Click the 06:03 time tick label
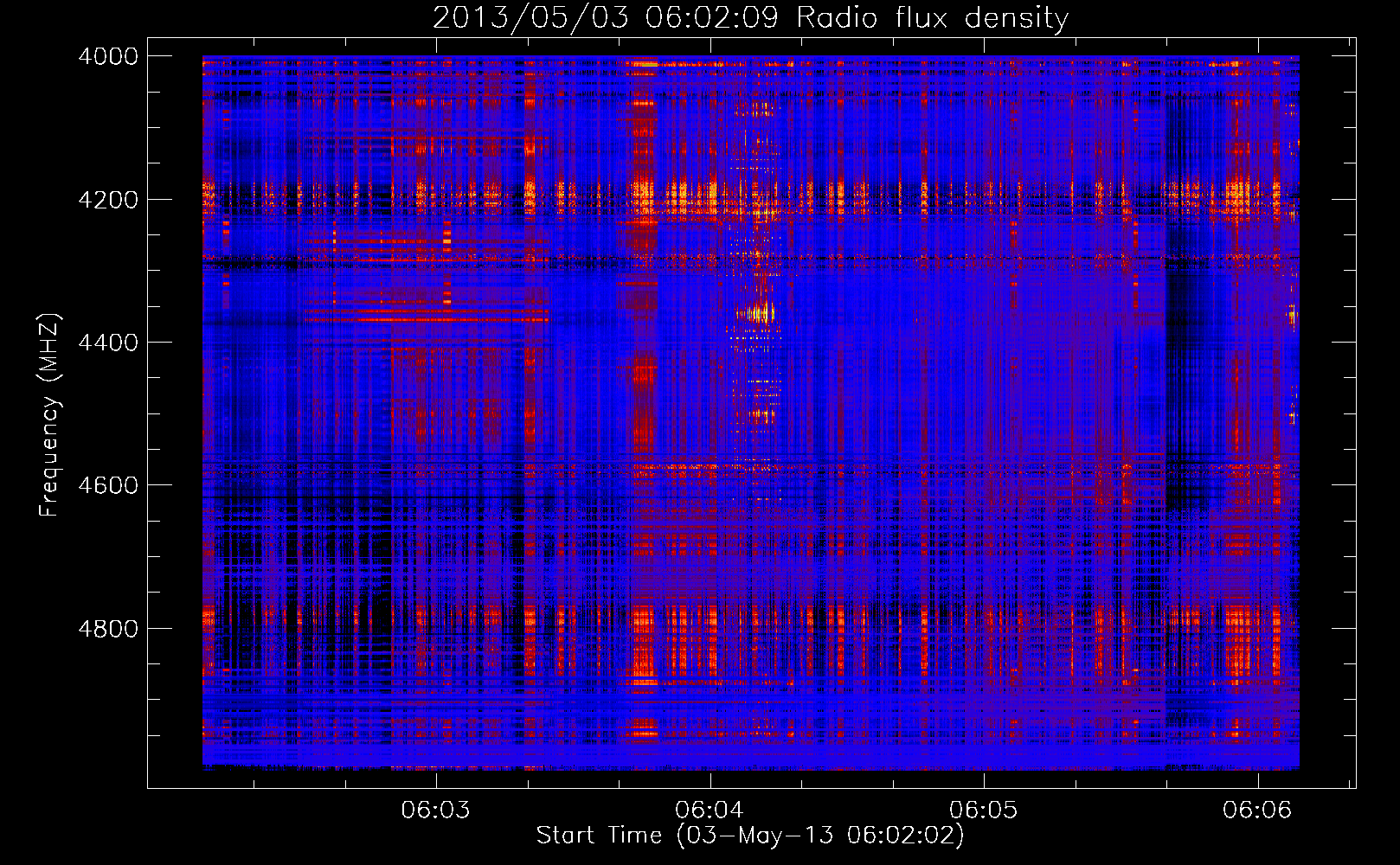This screenshot has height=865, width=1400. coord(436,810)
